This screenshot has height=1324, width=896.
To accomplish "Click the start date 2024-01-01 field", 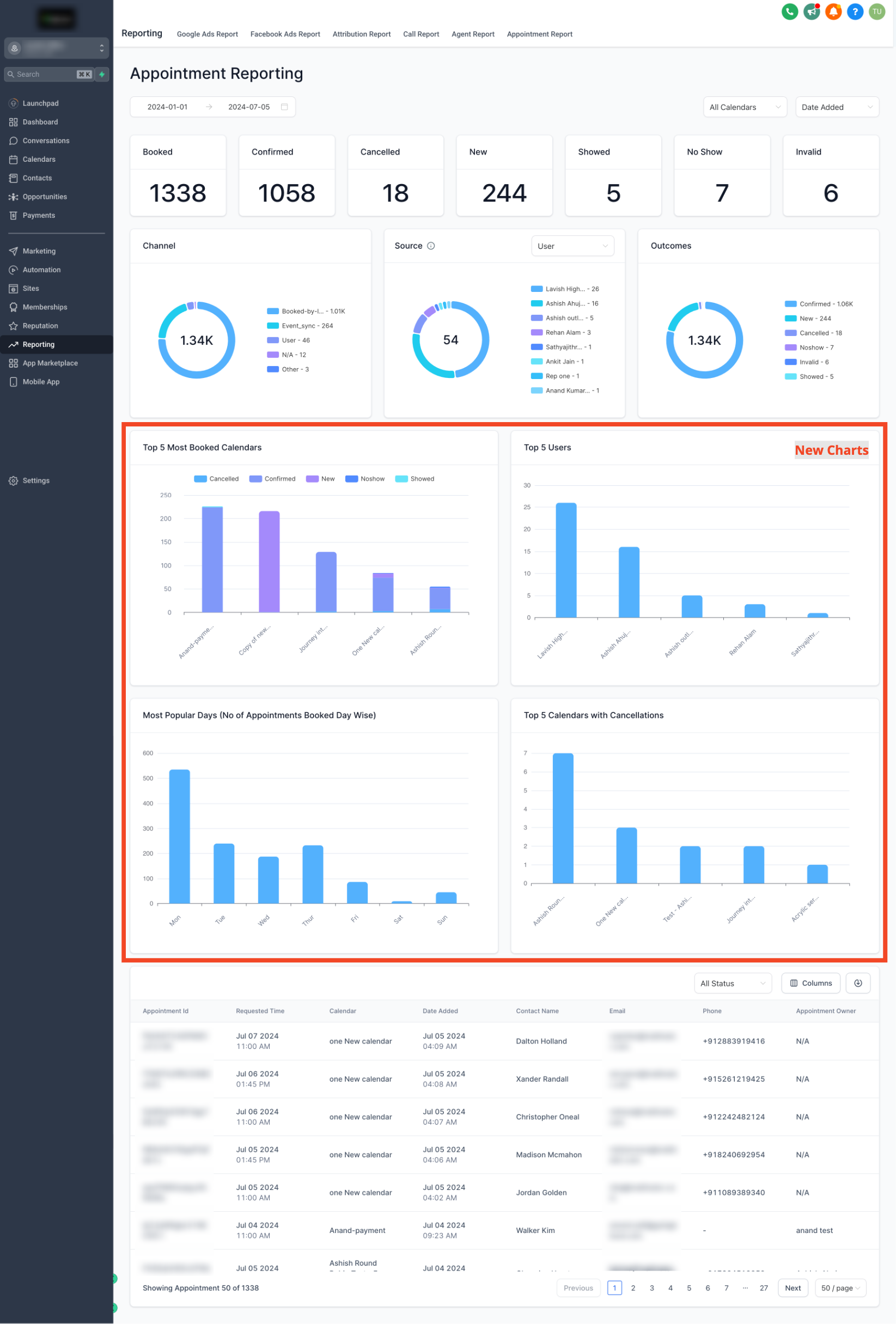I will (x=167, y=107).
